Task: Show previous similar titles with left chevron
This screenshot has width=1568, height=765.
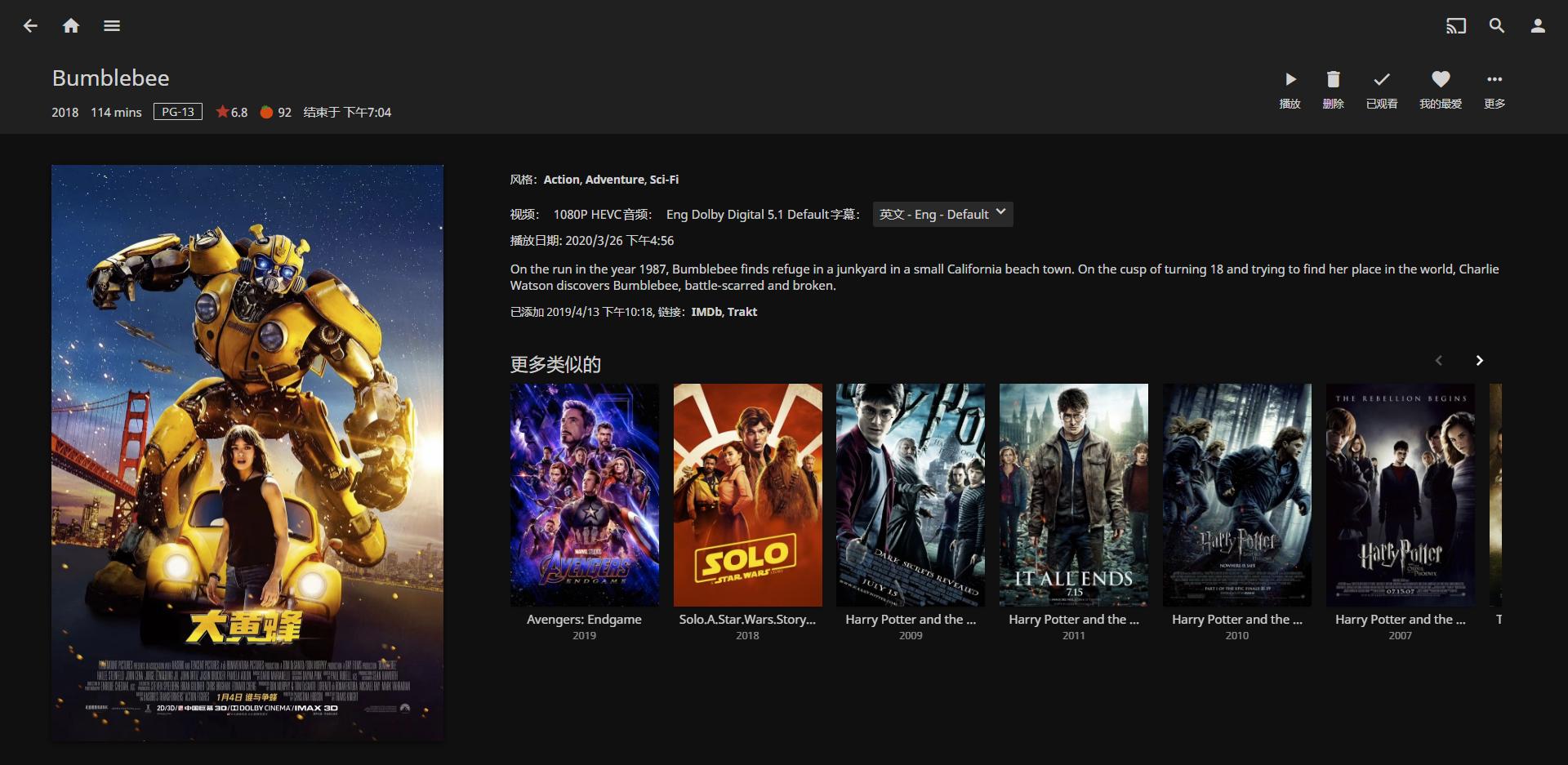Action: click(x=1439, y=361)
